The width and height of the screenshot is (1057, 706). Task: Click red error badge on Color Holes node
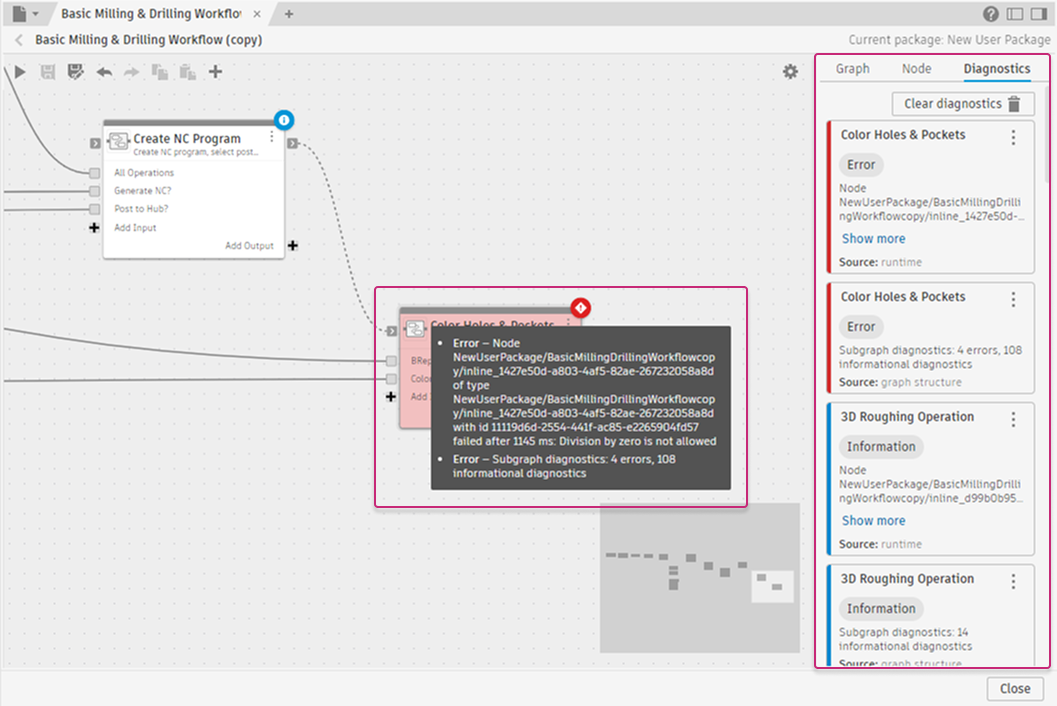[580, 308]
